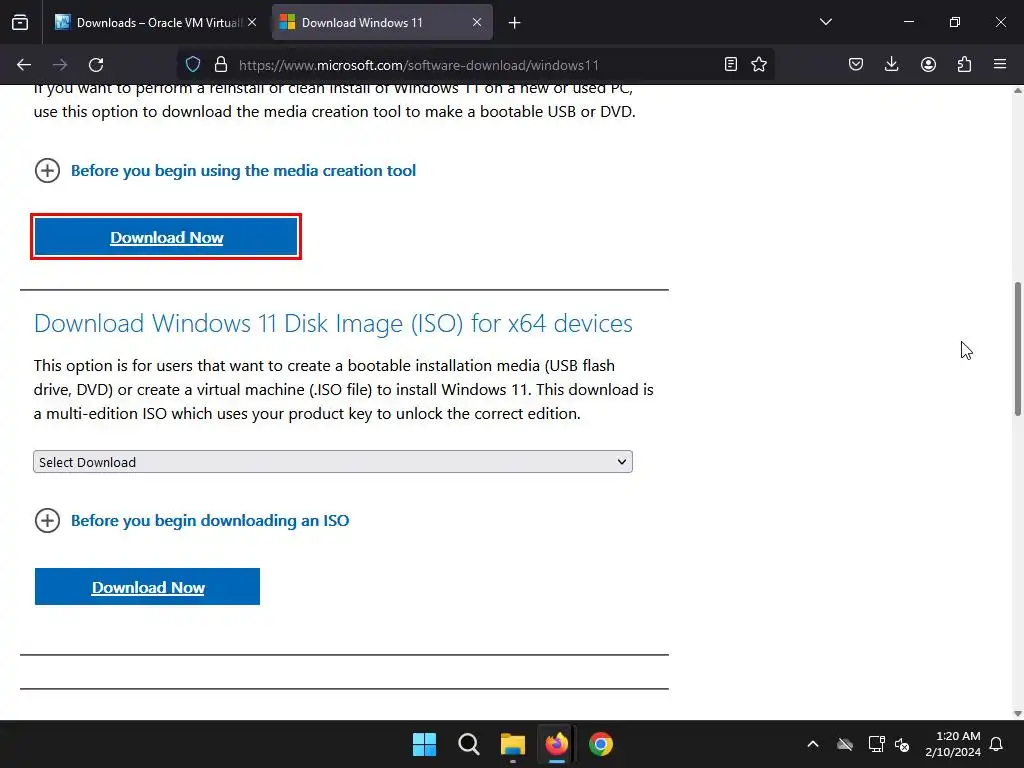Viewport: 1024px width, 768px height.
Task: Bookmark this page with the star
Action: tap(759, 64)
